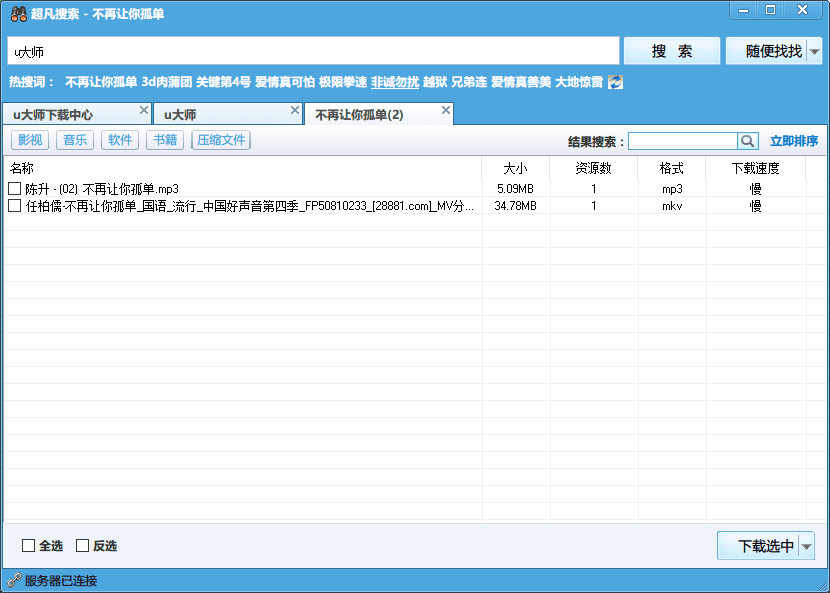Click the 5.09MB size cell
830x593 pixels.
516,188
